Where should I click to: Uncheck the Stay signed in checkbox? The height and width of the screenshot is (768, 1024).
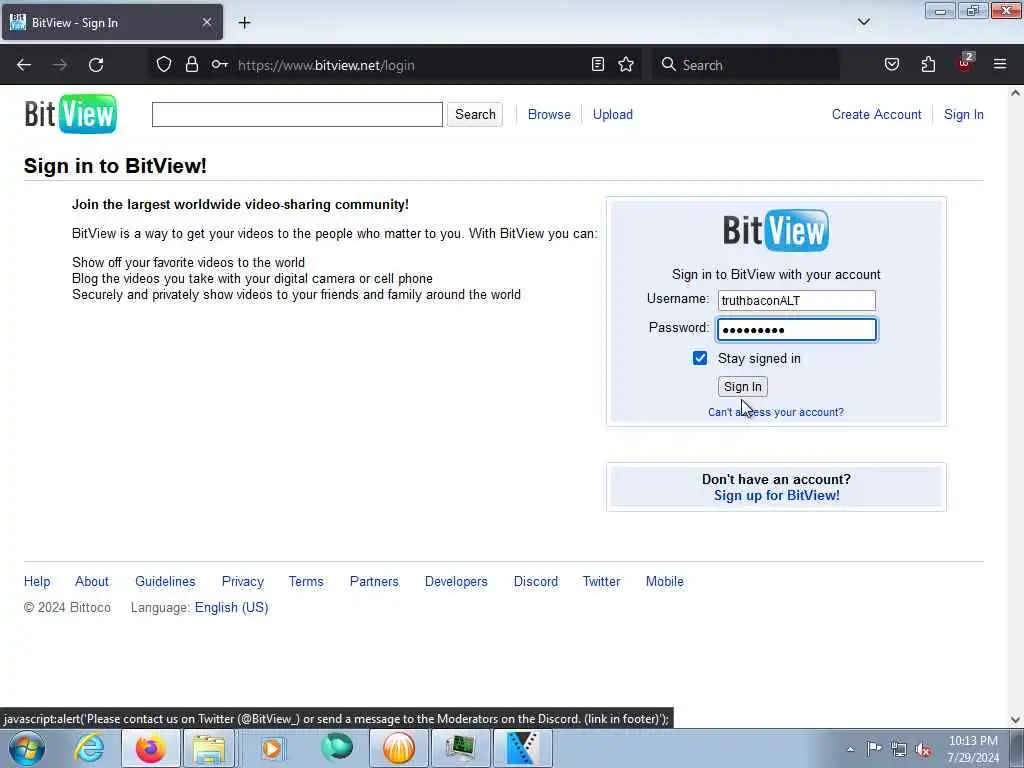click(700, 358)
